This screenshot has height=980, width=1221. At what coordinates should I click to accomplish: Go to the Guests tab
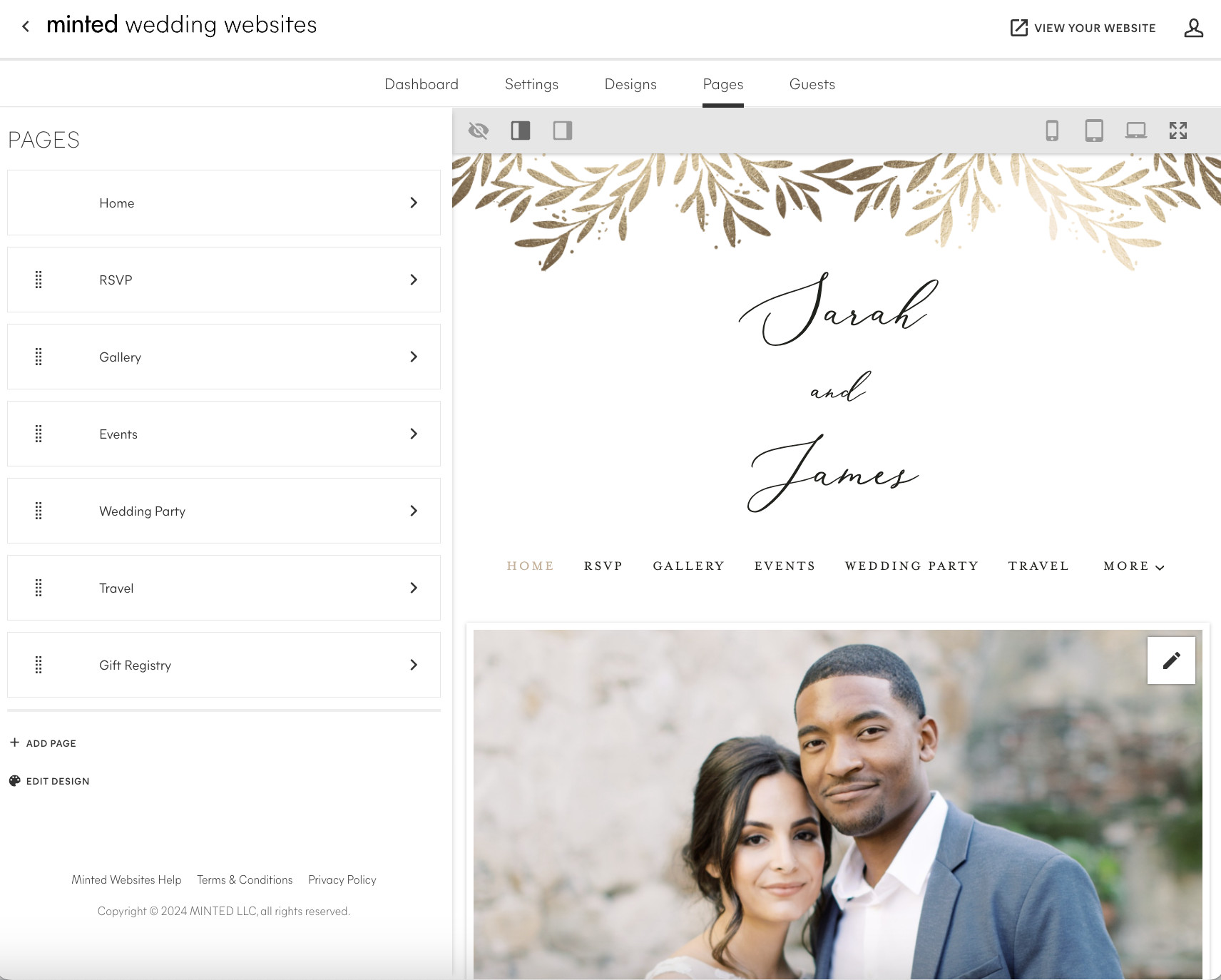[x=812, y=84]
